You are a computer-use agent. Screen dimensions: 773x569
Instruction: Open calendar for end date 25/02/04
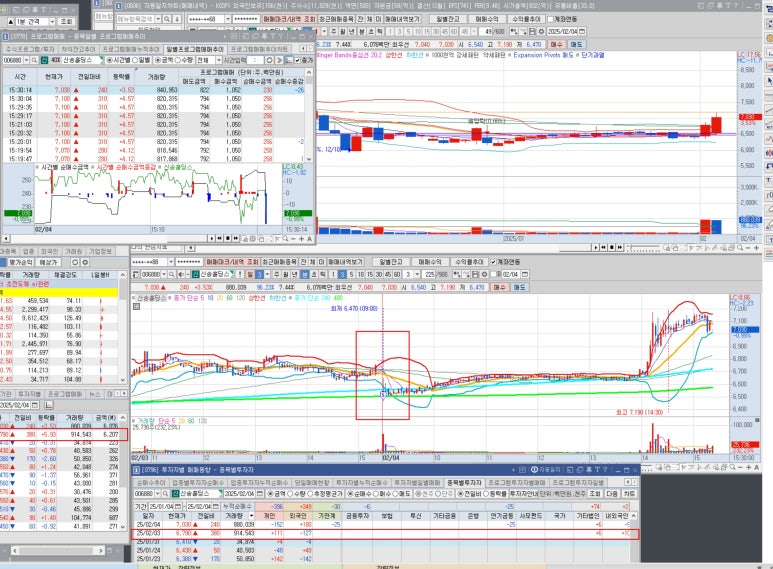(217, 506)
